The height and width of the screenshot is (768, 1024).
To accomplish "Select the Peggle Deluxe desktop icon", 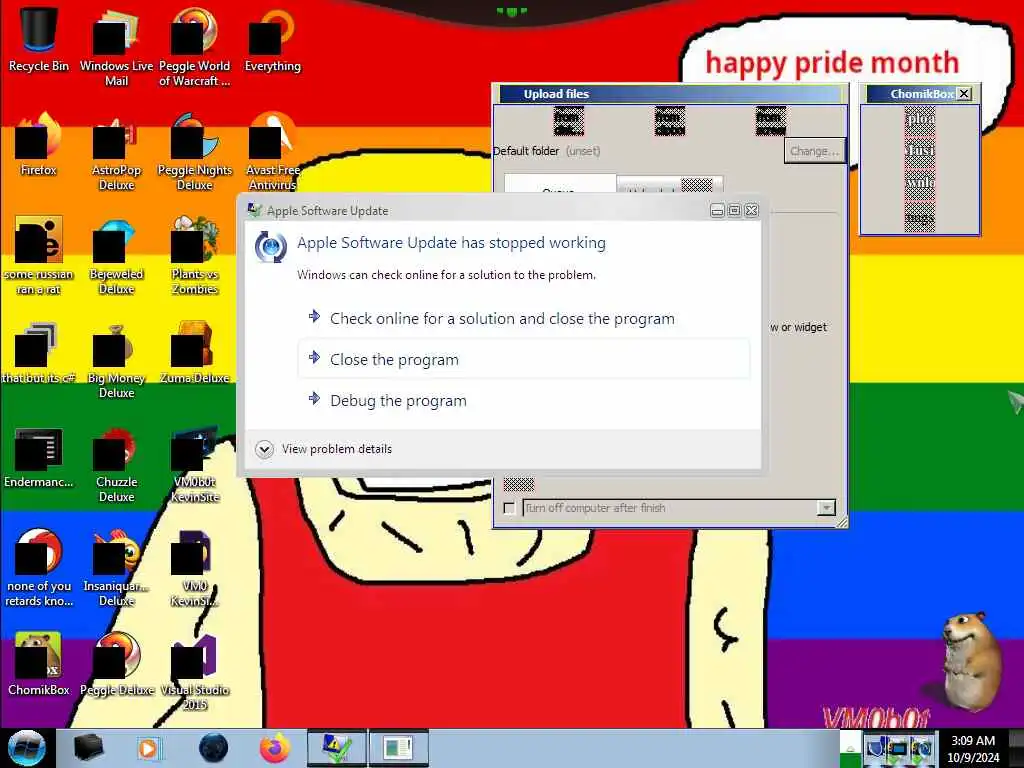I will 116,664.
